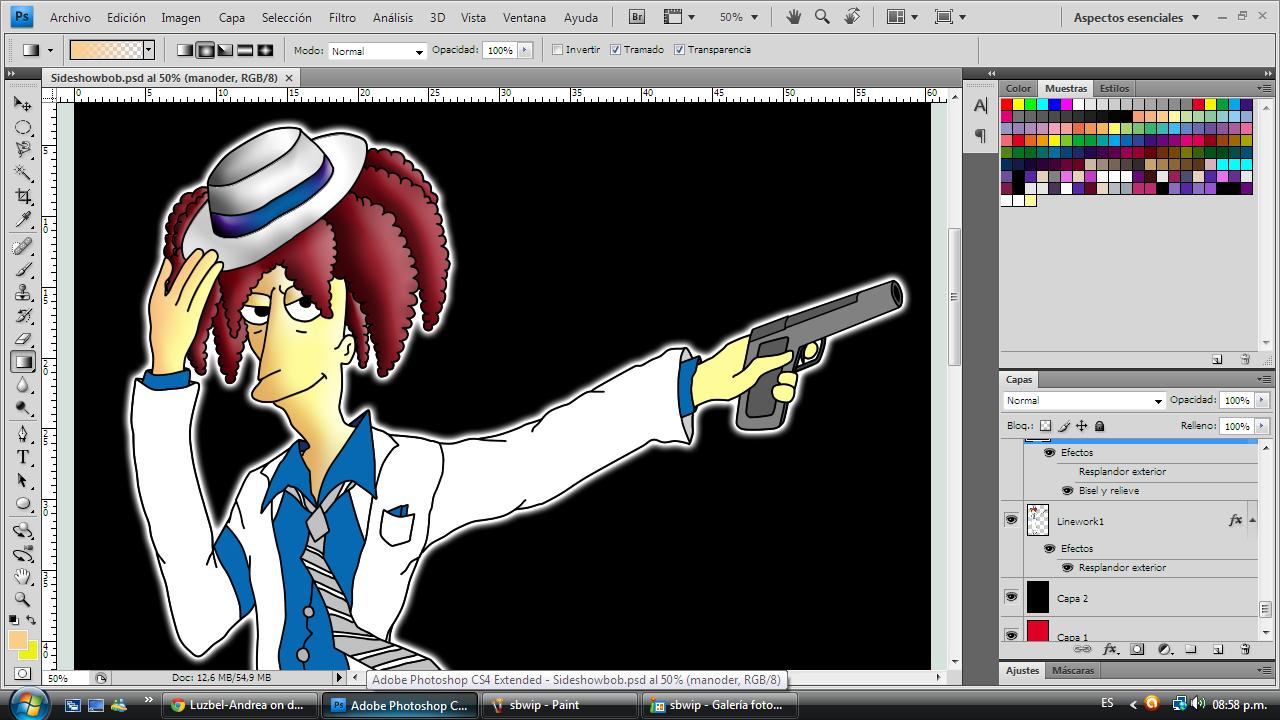Select the Hand tool in toolbox
Viewport: 1280px width, 720px height.
pyautogui.click(x=23, y=577)
